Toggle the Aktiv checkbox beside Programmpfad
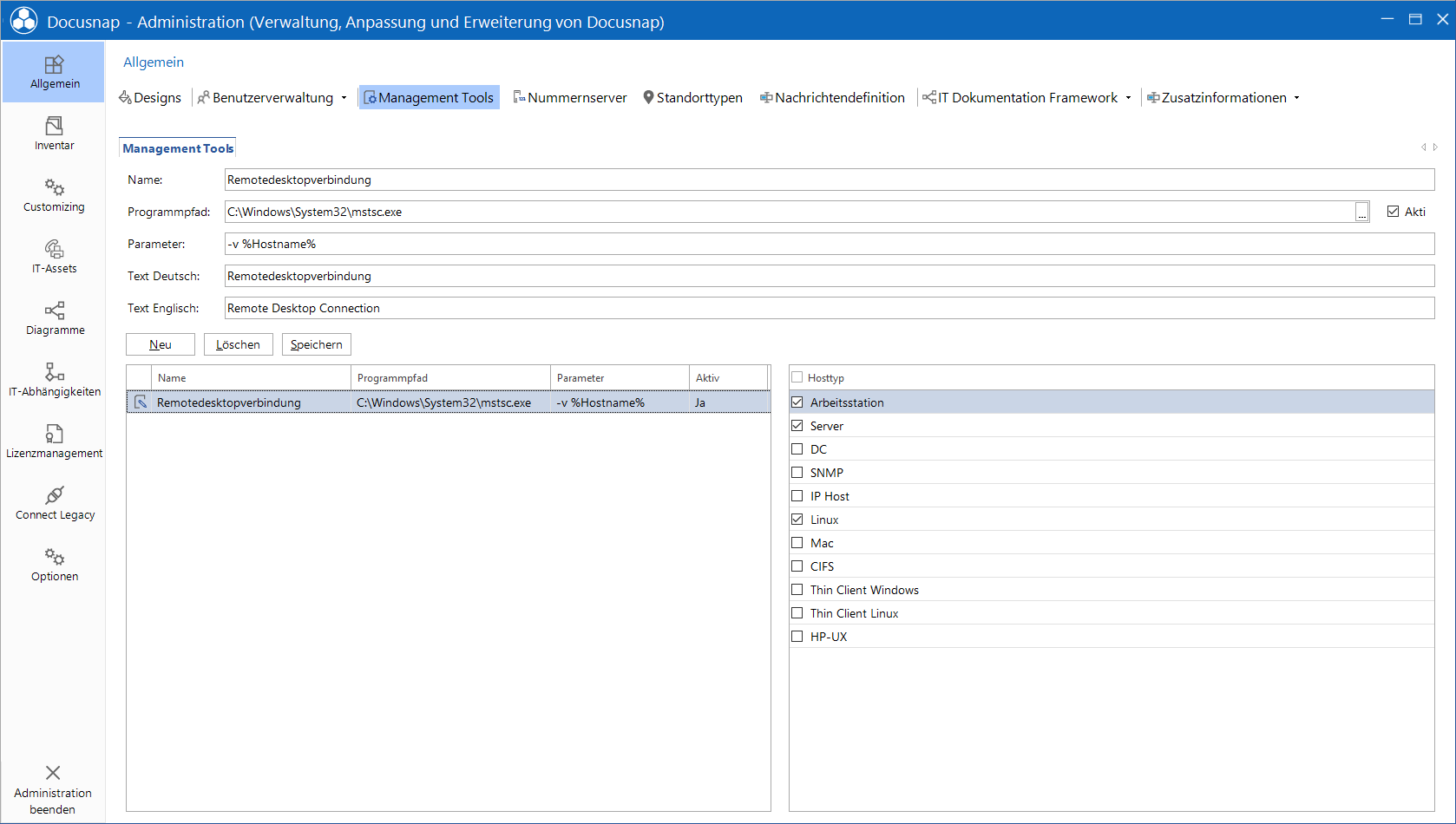Image resolution: width=1456 pixels, height=824 pixels. pyautogui.click(x=1393, y=212)
